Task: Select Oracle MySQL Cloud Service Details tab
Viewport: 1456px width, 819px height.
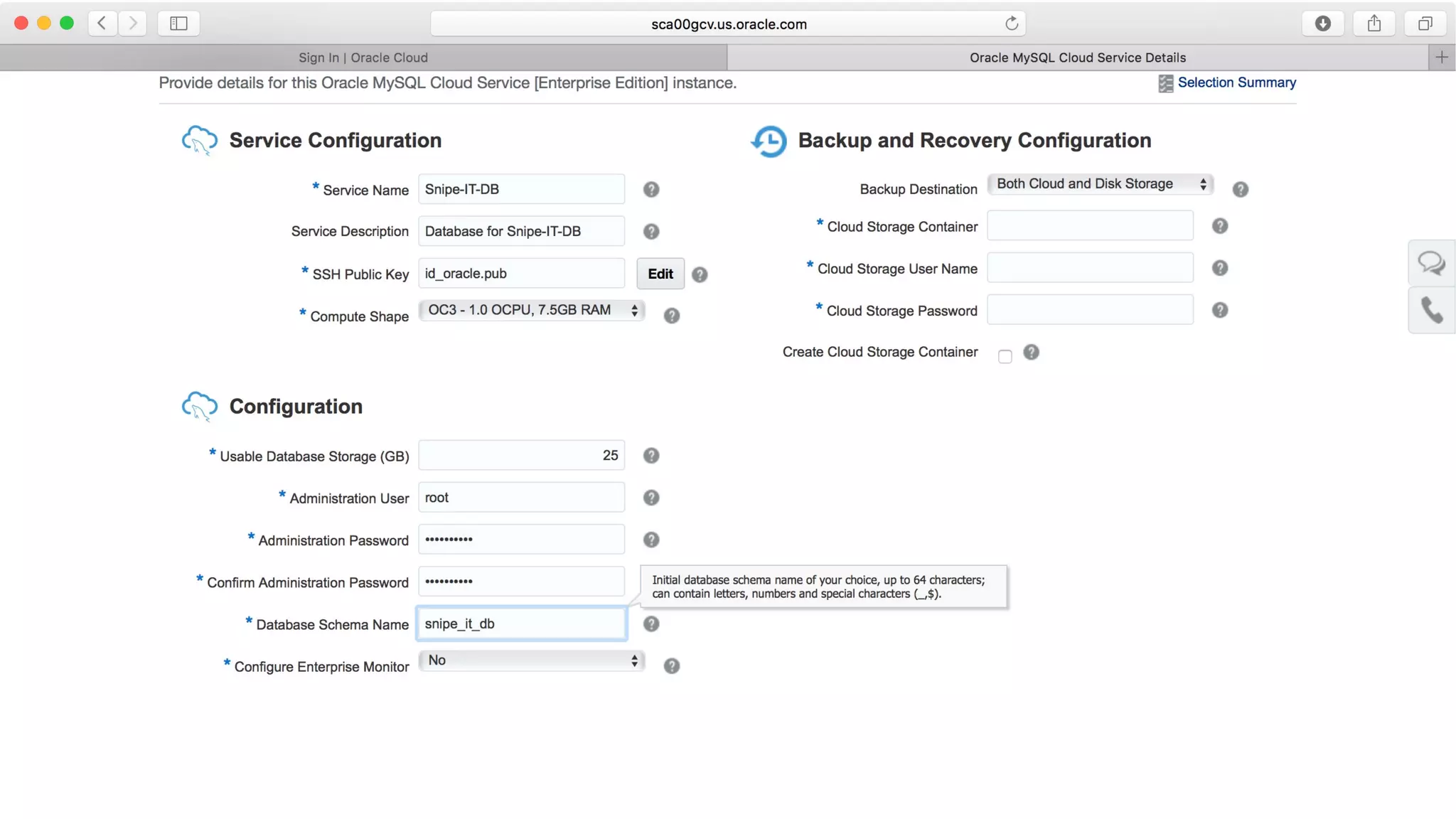Action: pos(1077,58)
